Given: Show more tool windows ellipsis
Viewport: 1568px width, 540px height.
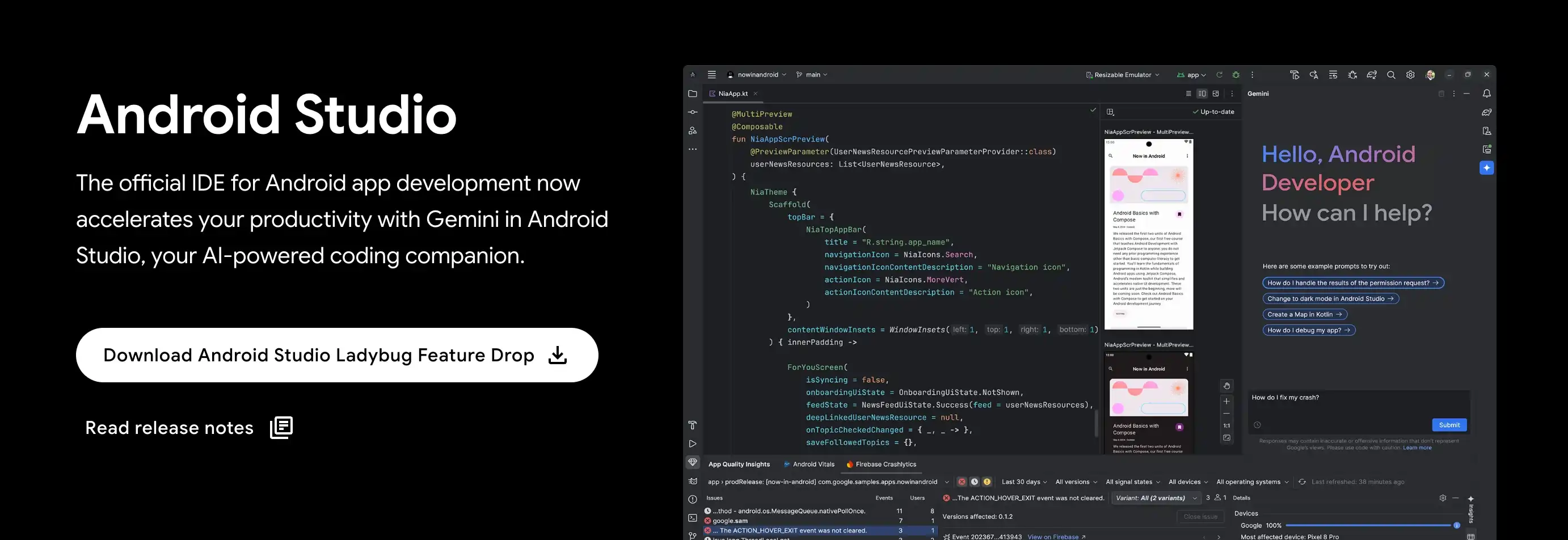Looking at the screenshot, I should [693, 149].
